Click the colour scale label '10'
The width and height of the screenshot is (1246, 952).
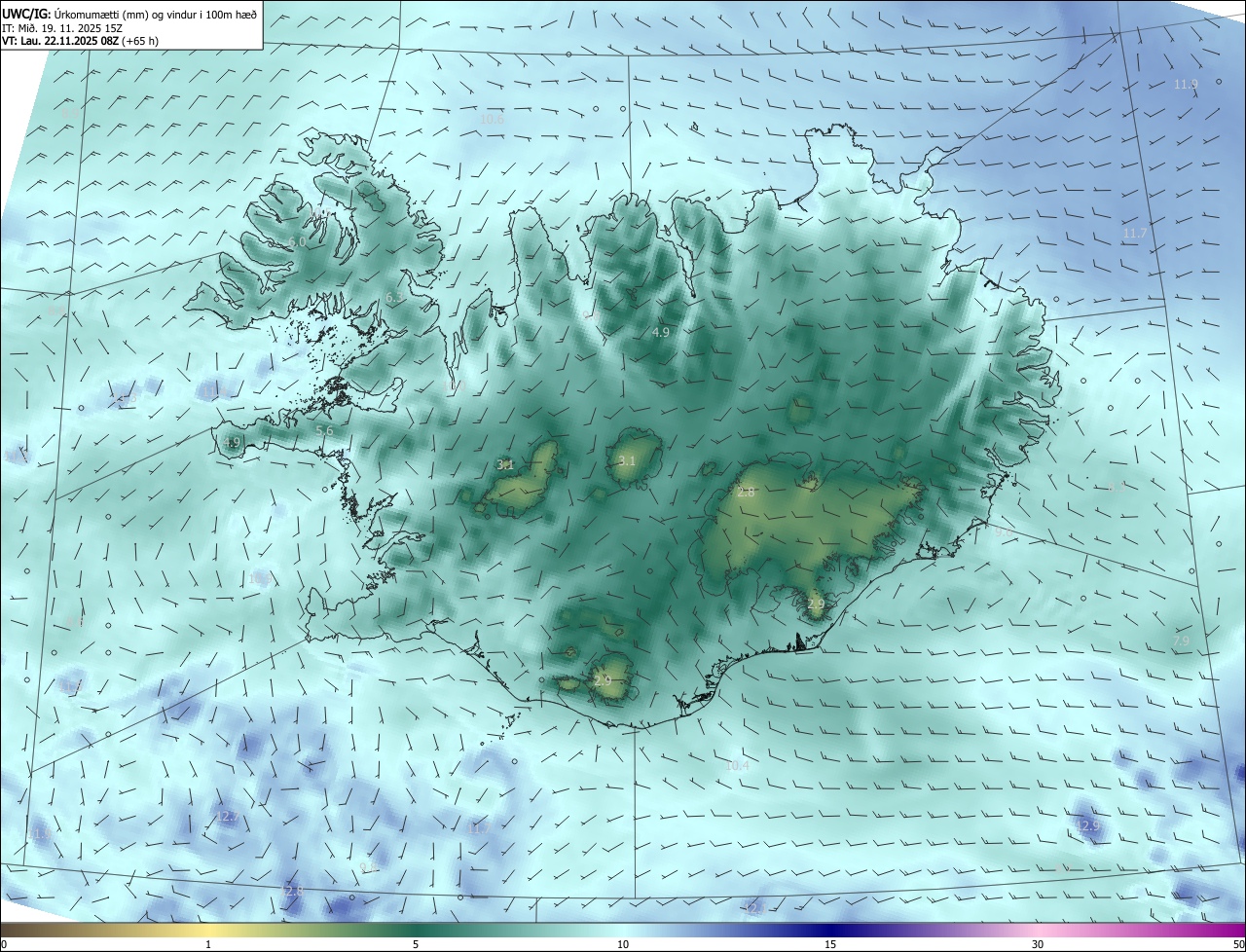tap(623, 944)
